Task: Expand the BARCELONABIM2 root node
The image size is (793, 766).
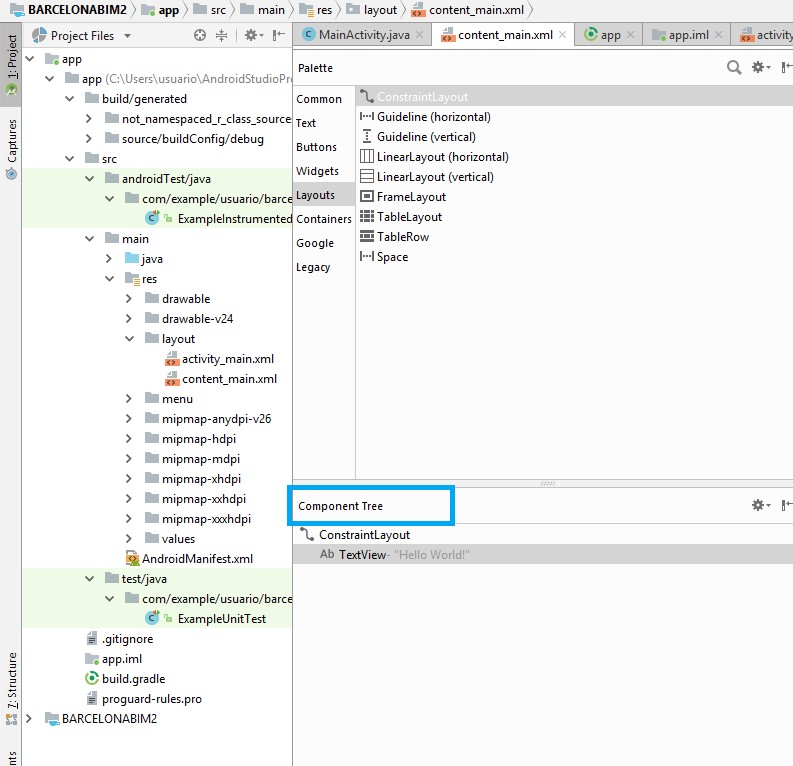Action: point(29,719)
